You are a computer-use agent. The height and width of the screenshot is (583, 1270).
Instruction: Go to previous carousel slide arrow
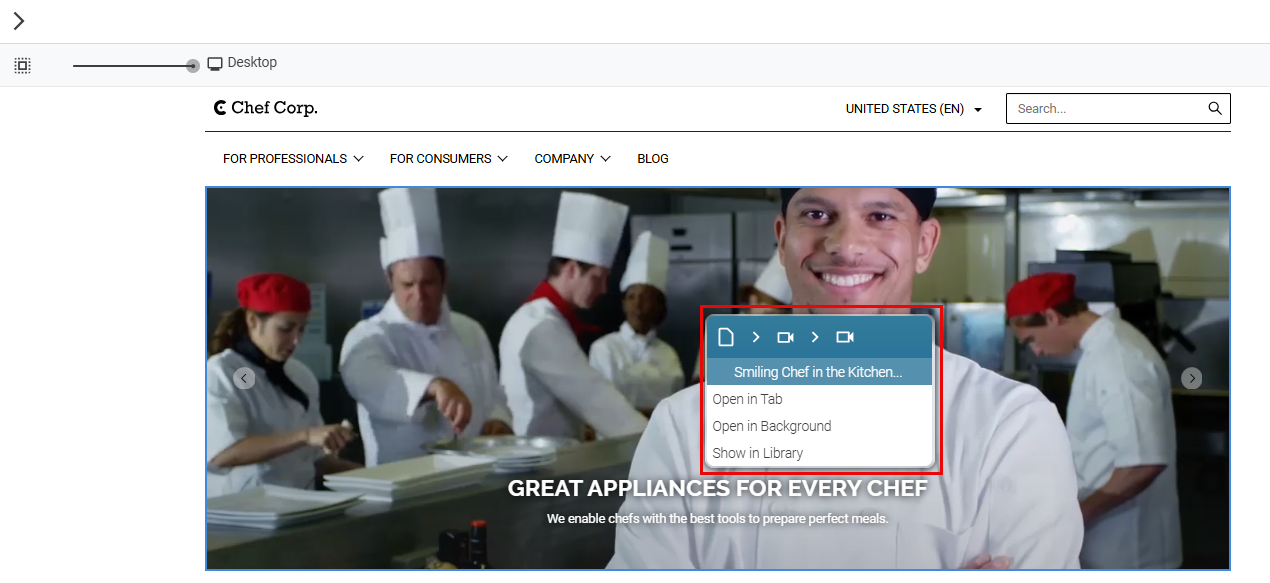point(244,378)
